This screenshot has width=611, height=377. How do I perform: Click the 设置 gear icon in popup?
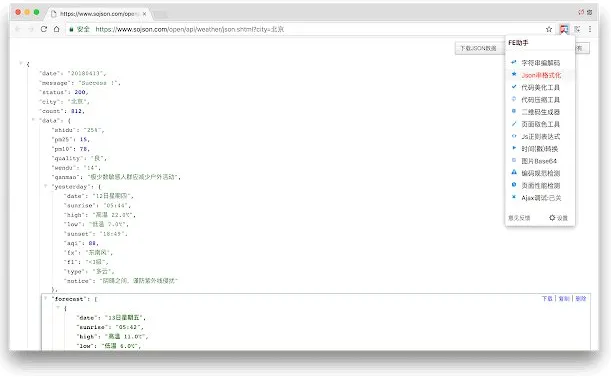552,218
